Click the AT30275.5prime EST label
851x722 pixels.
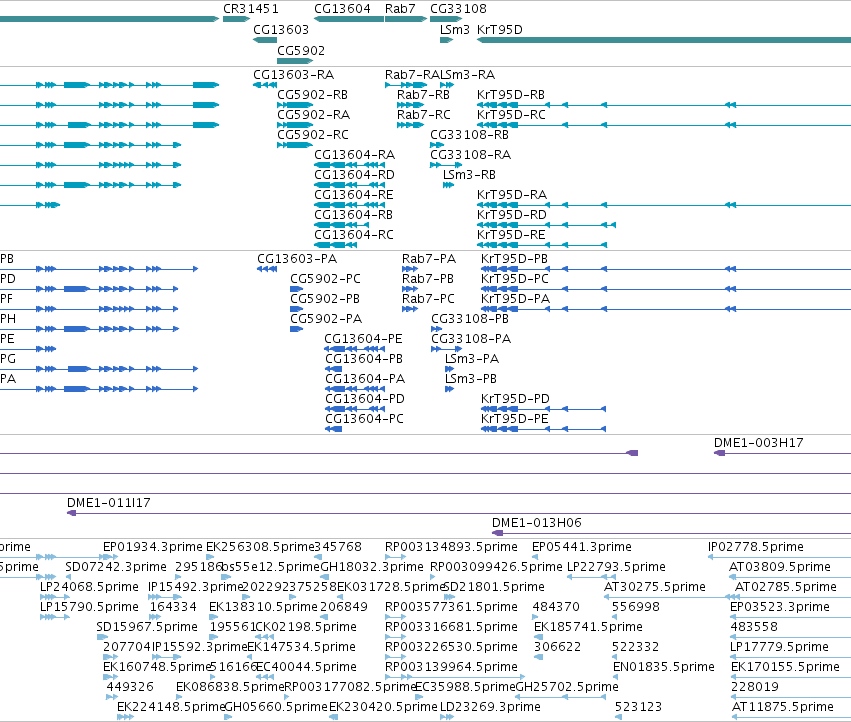pyautogui.click(x=655, y=586)
